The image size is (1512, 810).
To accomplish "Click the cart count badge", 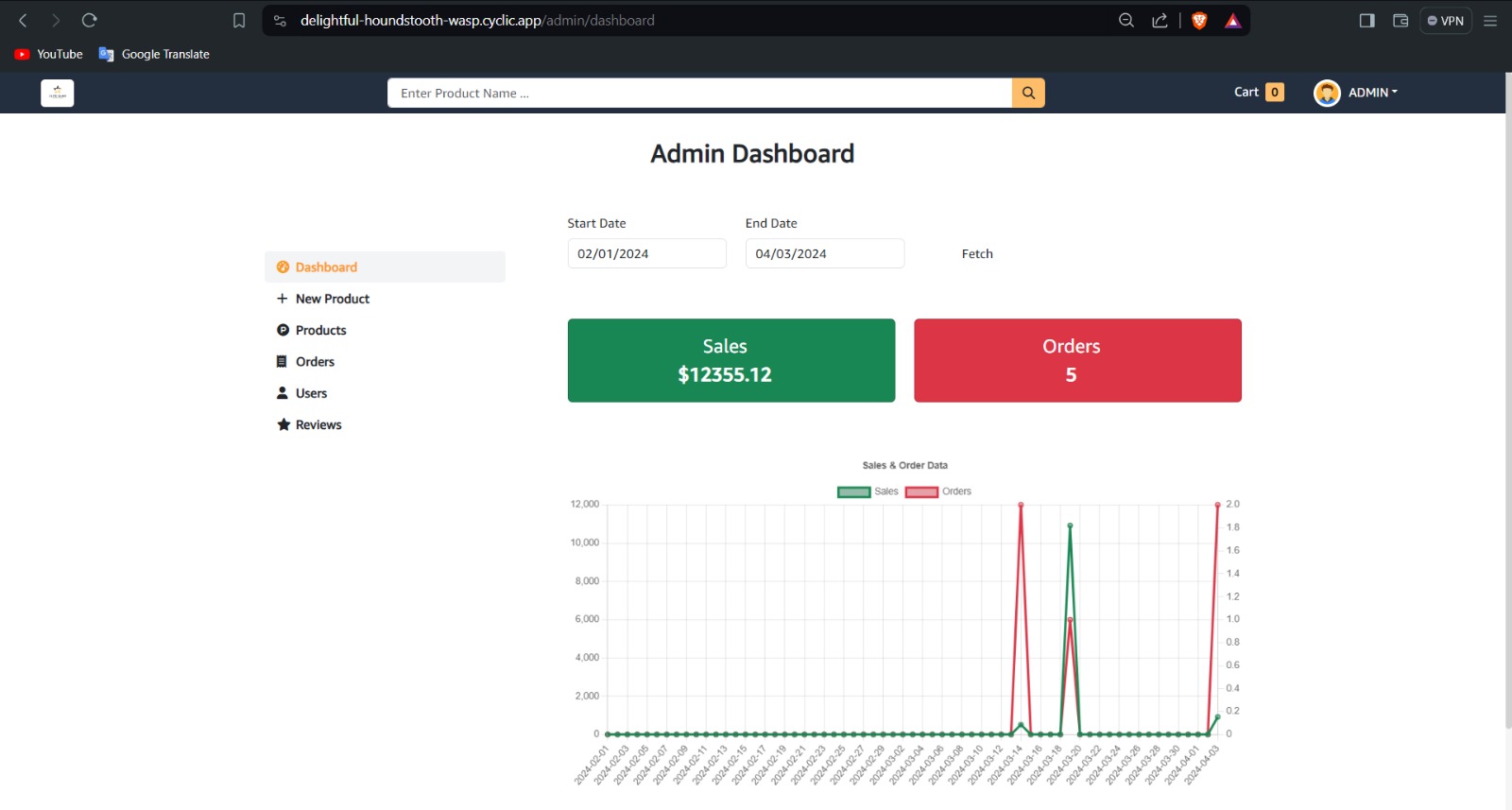I will 1275,92.
